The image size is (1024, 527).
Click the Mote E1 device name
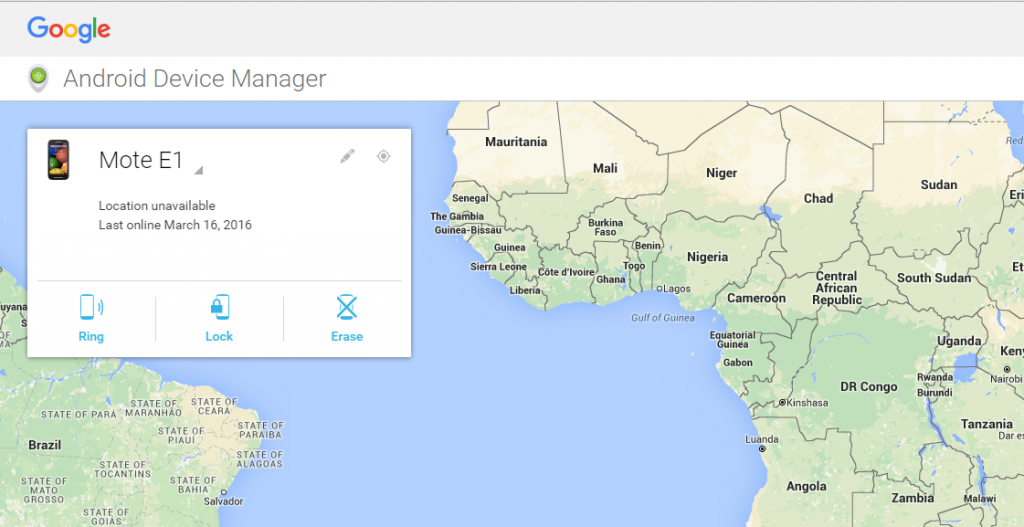coord(140,160)
